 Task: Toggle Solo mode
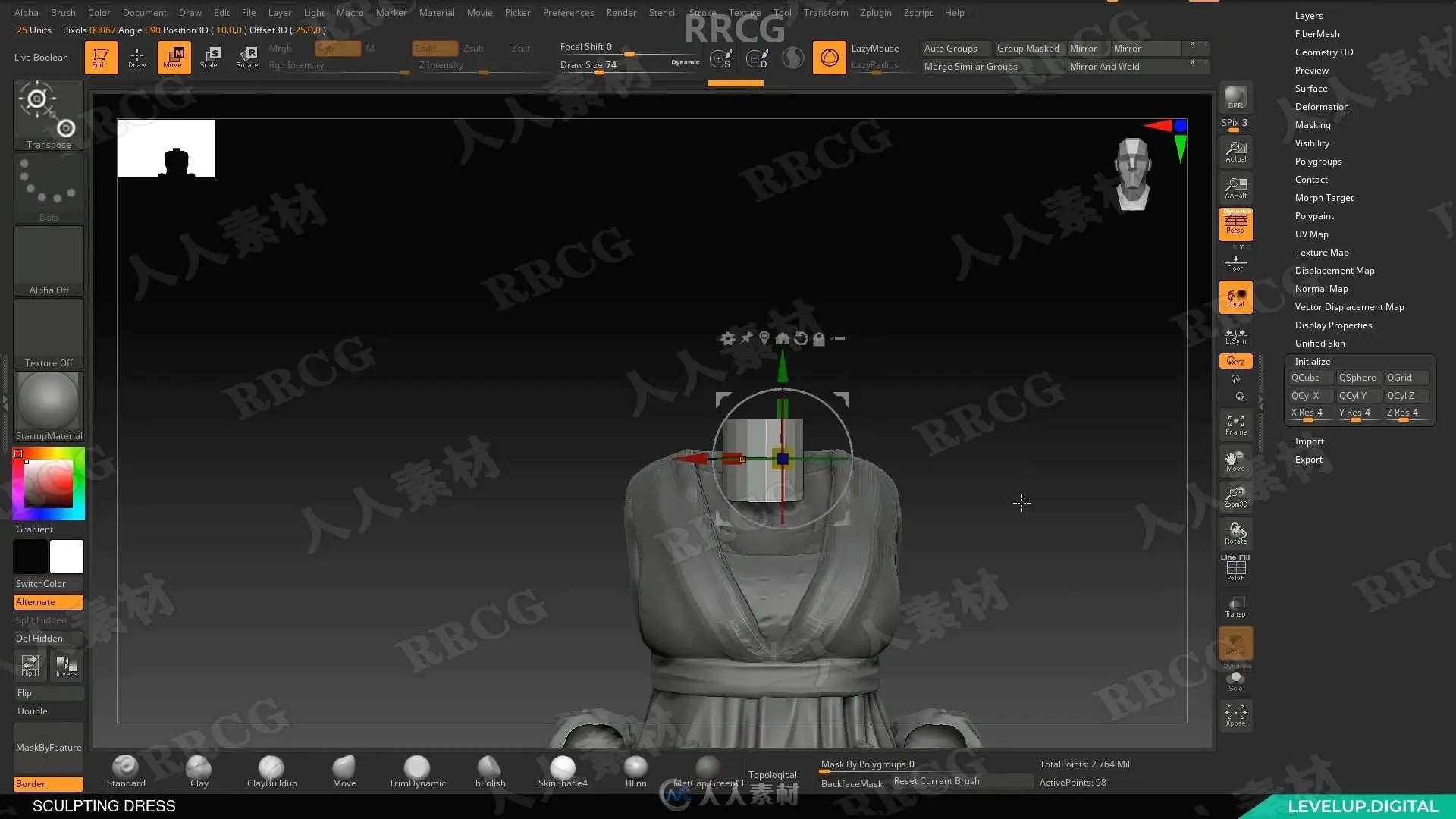pos(1235,681)
